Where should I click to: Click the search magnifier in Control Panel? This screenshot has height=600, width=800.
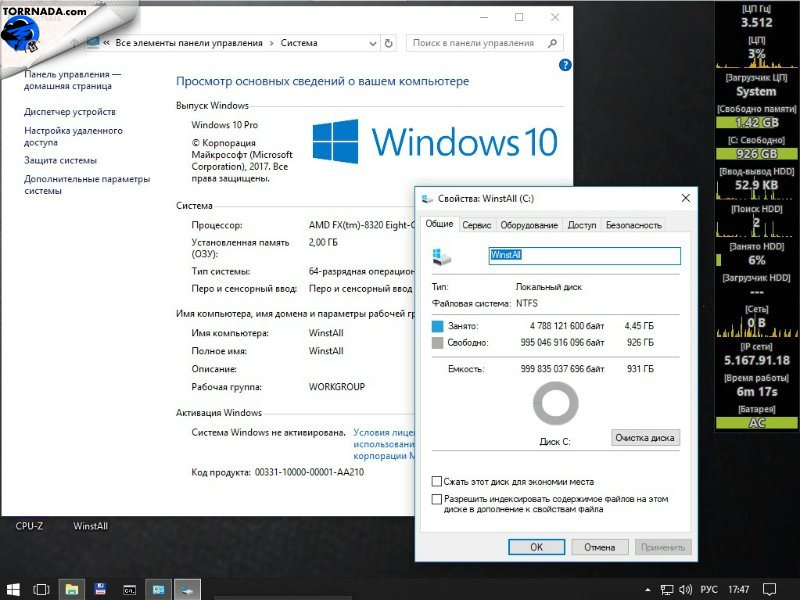click(552, 43)
